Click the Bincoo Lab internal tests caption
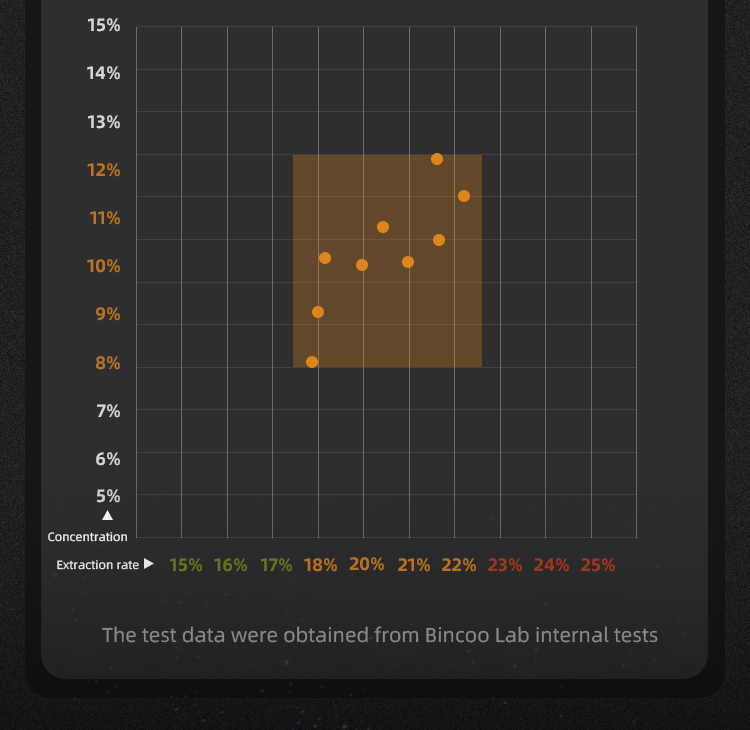This screenshot has width=750, height=730. [380, 635]
